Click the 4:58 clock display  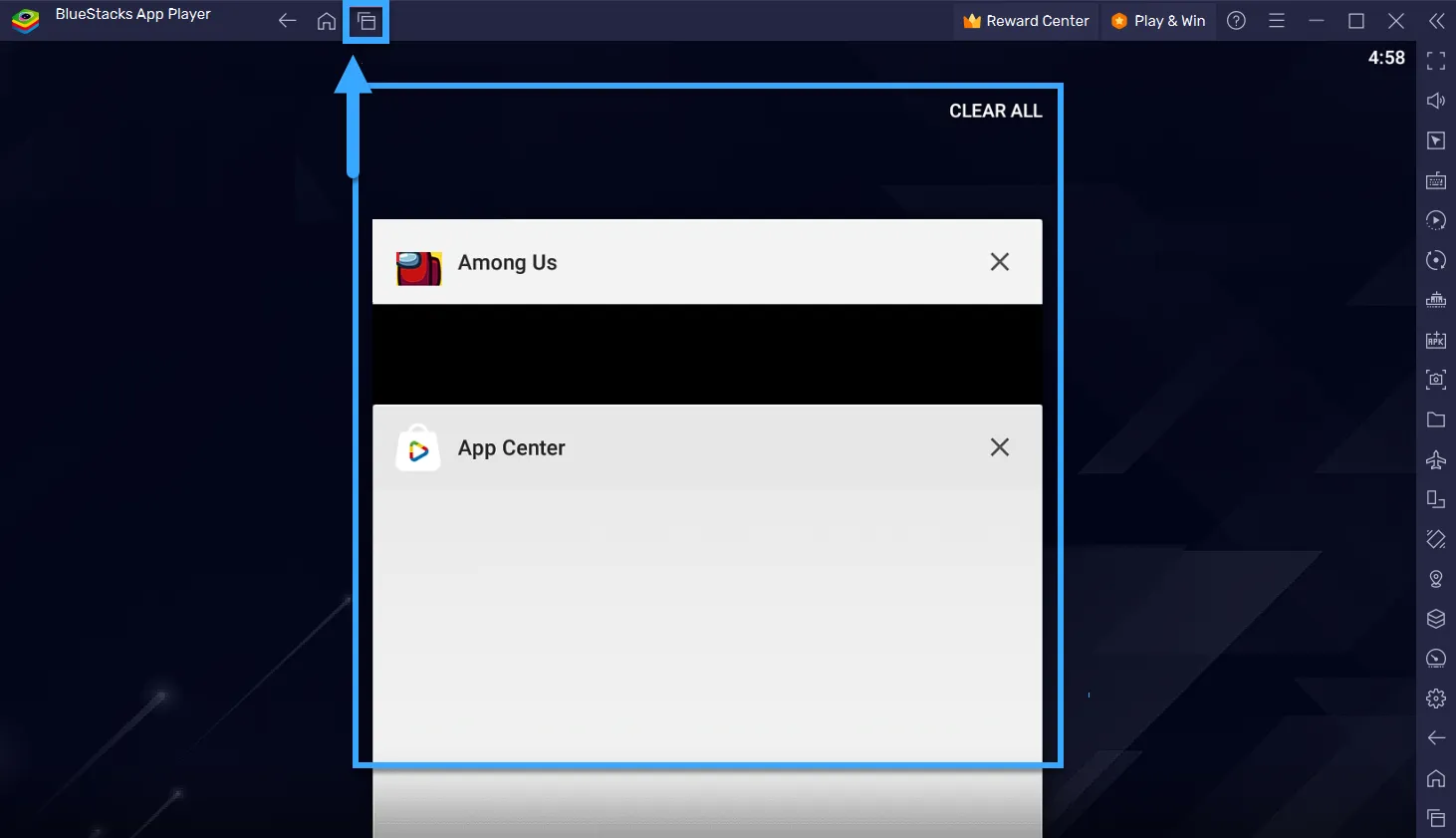coord(1386,58)
